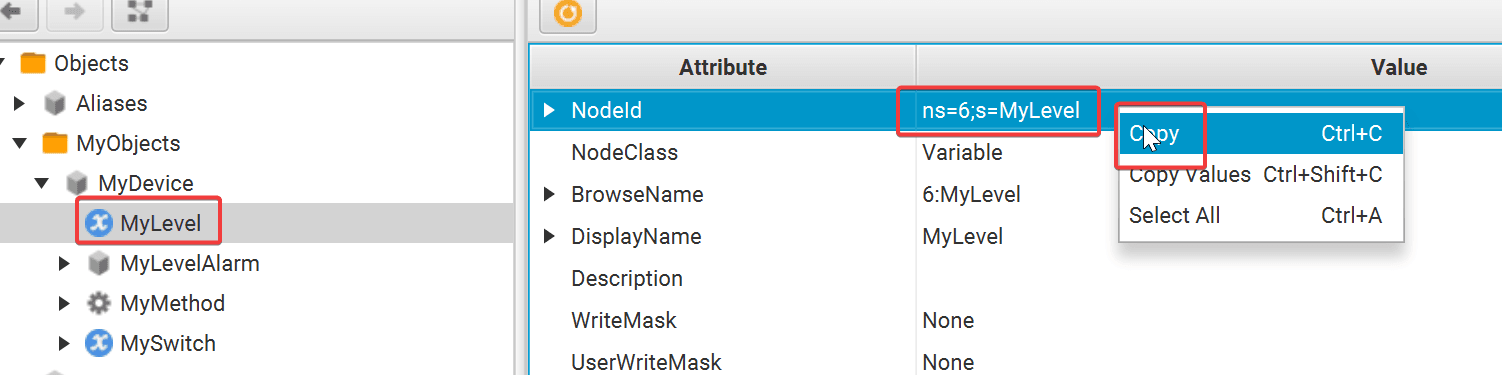This screenshot has width=1502, height=375.
Task: Click the Objects folder icon
Action: click(33, 64)
